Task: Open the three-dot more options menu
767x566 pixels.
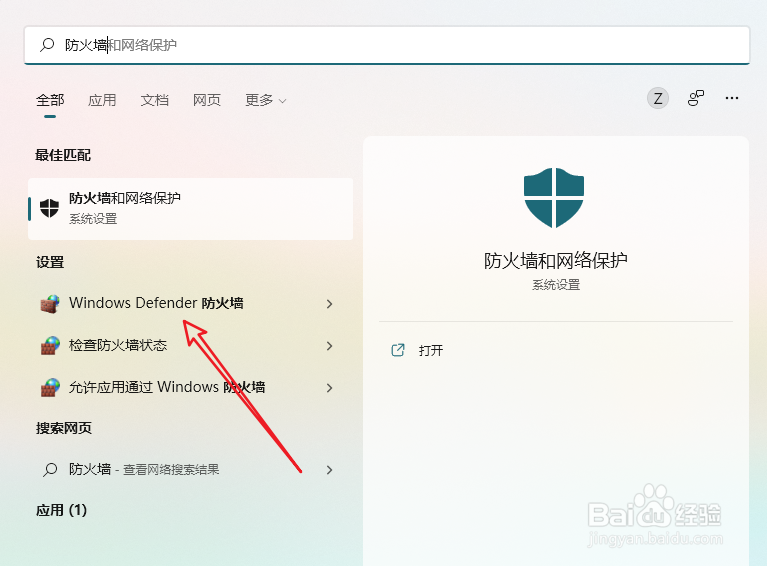Action: click(732, 98)
